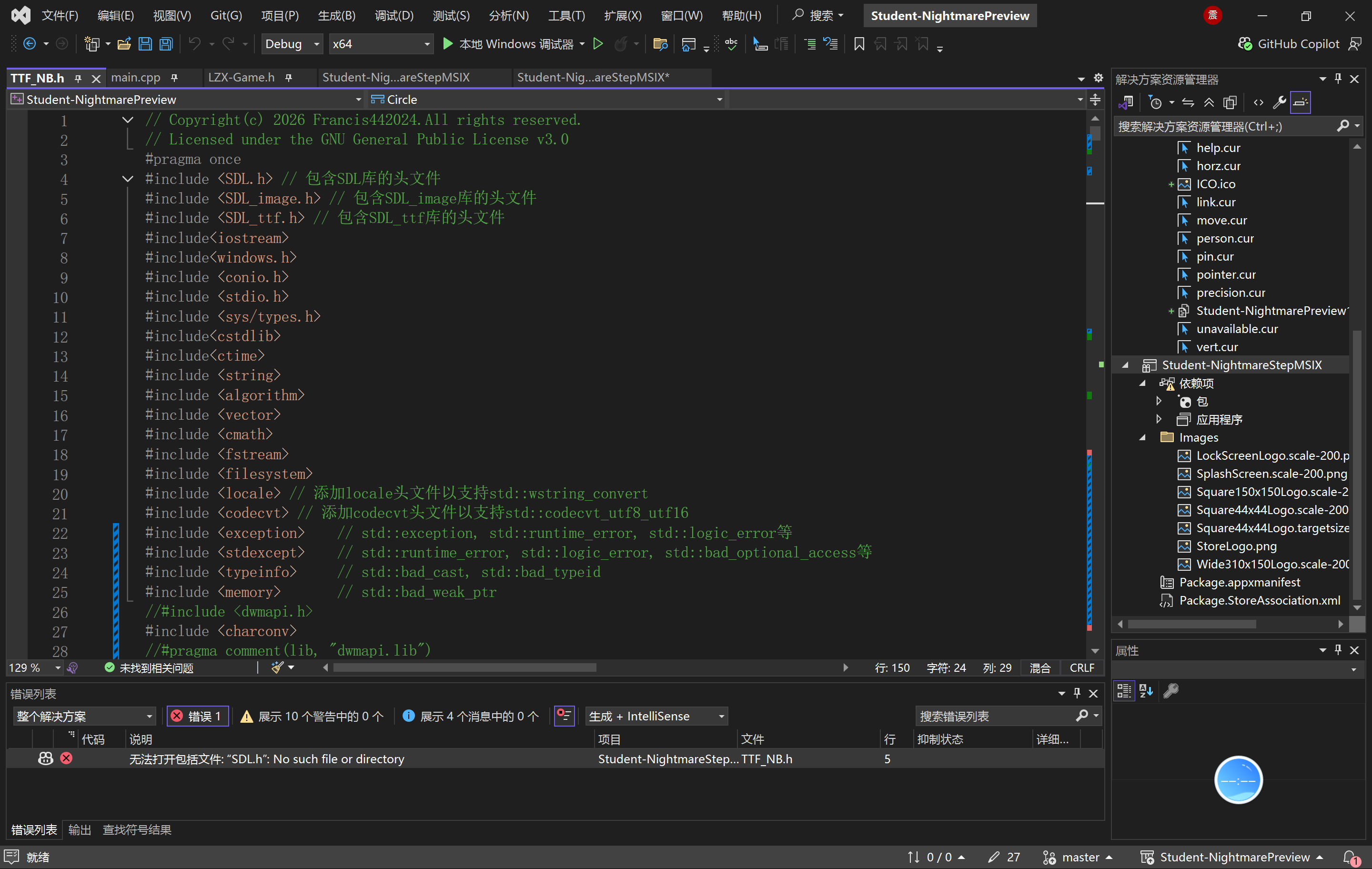Viewport: 1372px width, 869px height.
Task: Open the GitHub Copilot button
Action: 1290,44
